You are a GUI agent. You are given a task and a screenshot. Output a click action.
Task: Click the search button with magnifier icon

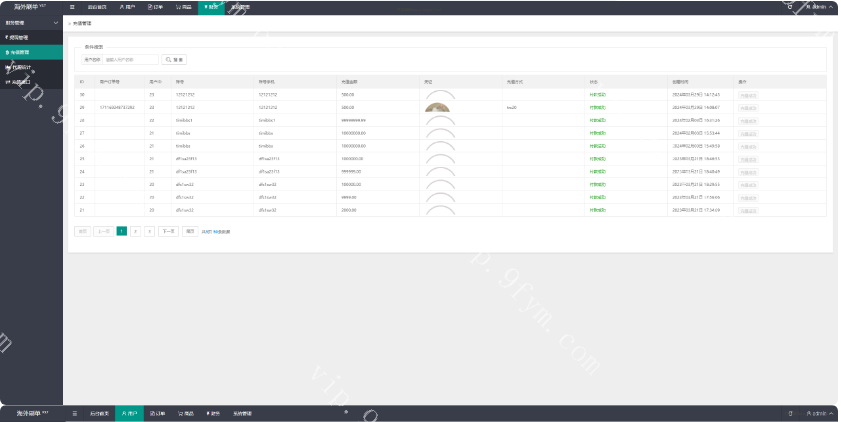(173, 60)
